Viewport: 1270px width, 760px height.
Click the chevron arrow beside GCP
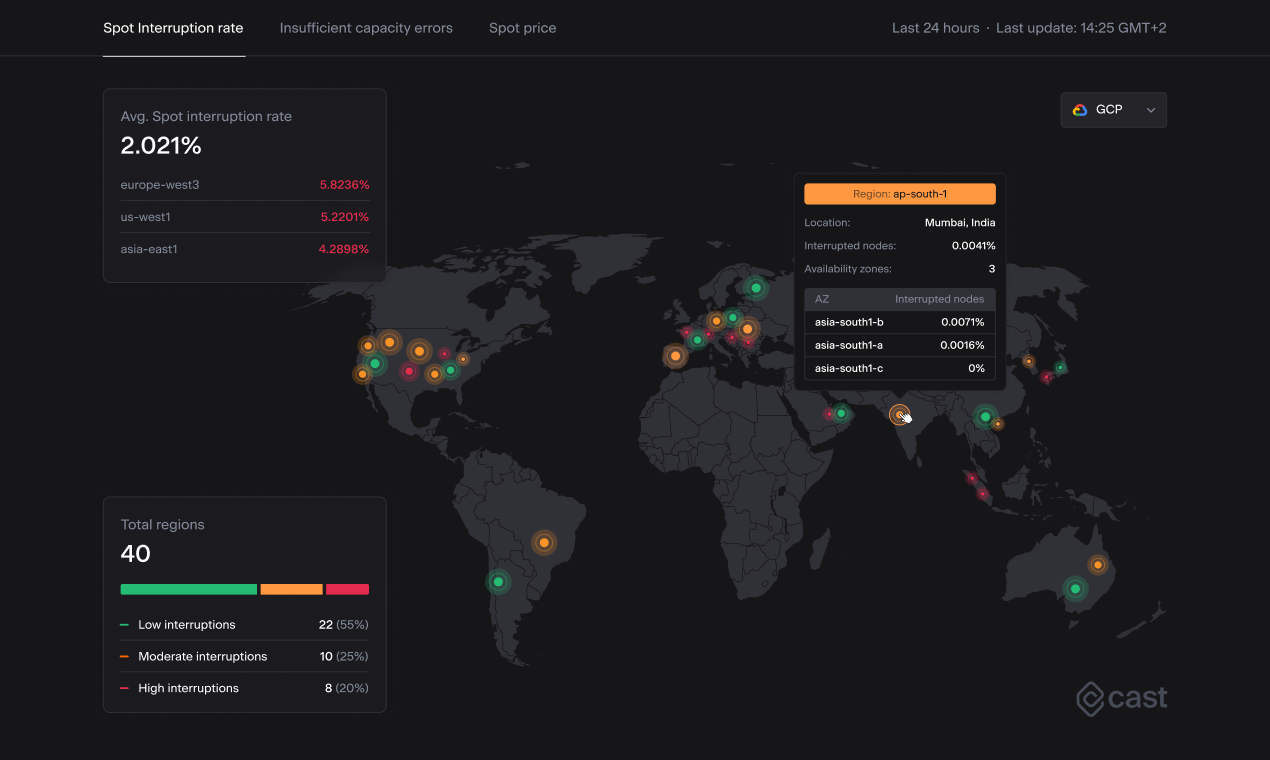click(1151, 110)
